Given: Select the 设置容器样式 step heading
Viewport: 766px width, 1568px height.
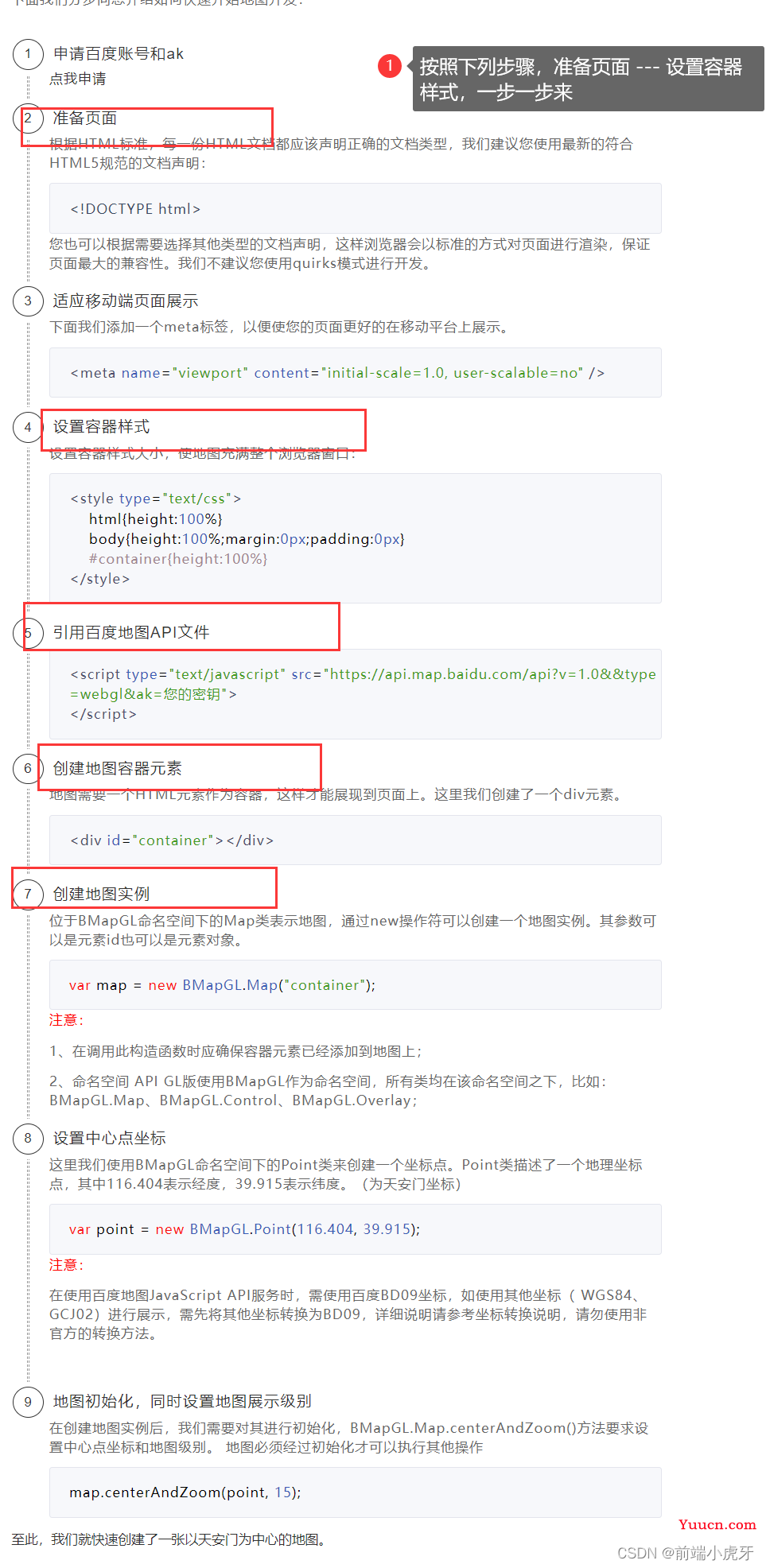Looking at the screenshot, I should [101, 426].
